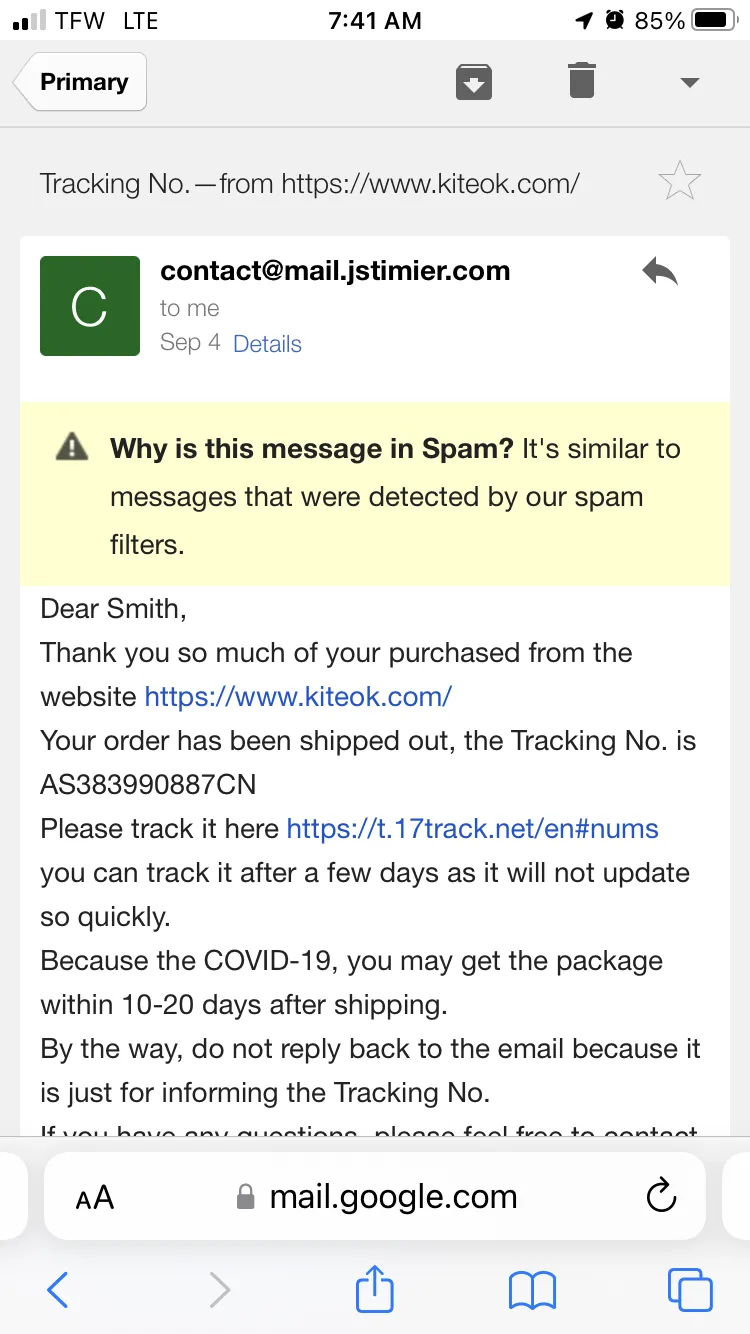Tap the green C sender avatar

click(90, 306)
